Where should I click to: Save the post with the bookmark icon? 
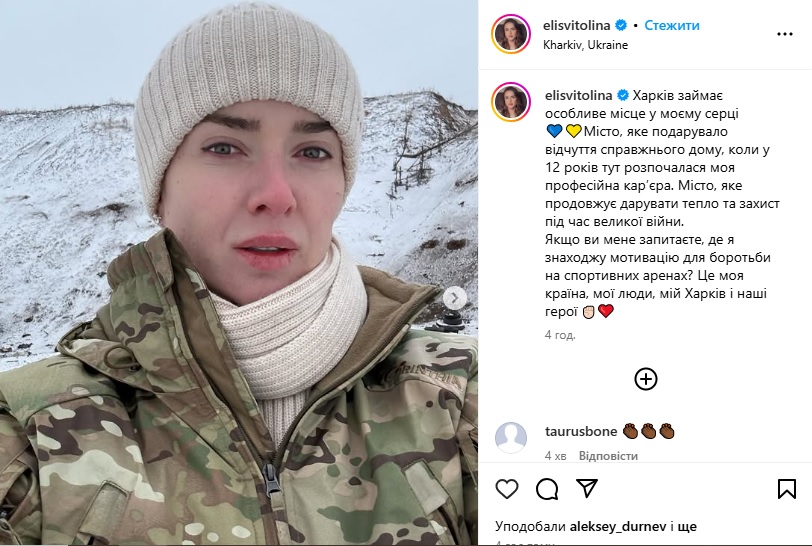click(787, 488)
